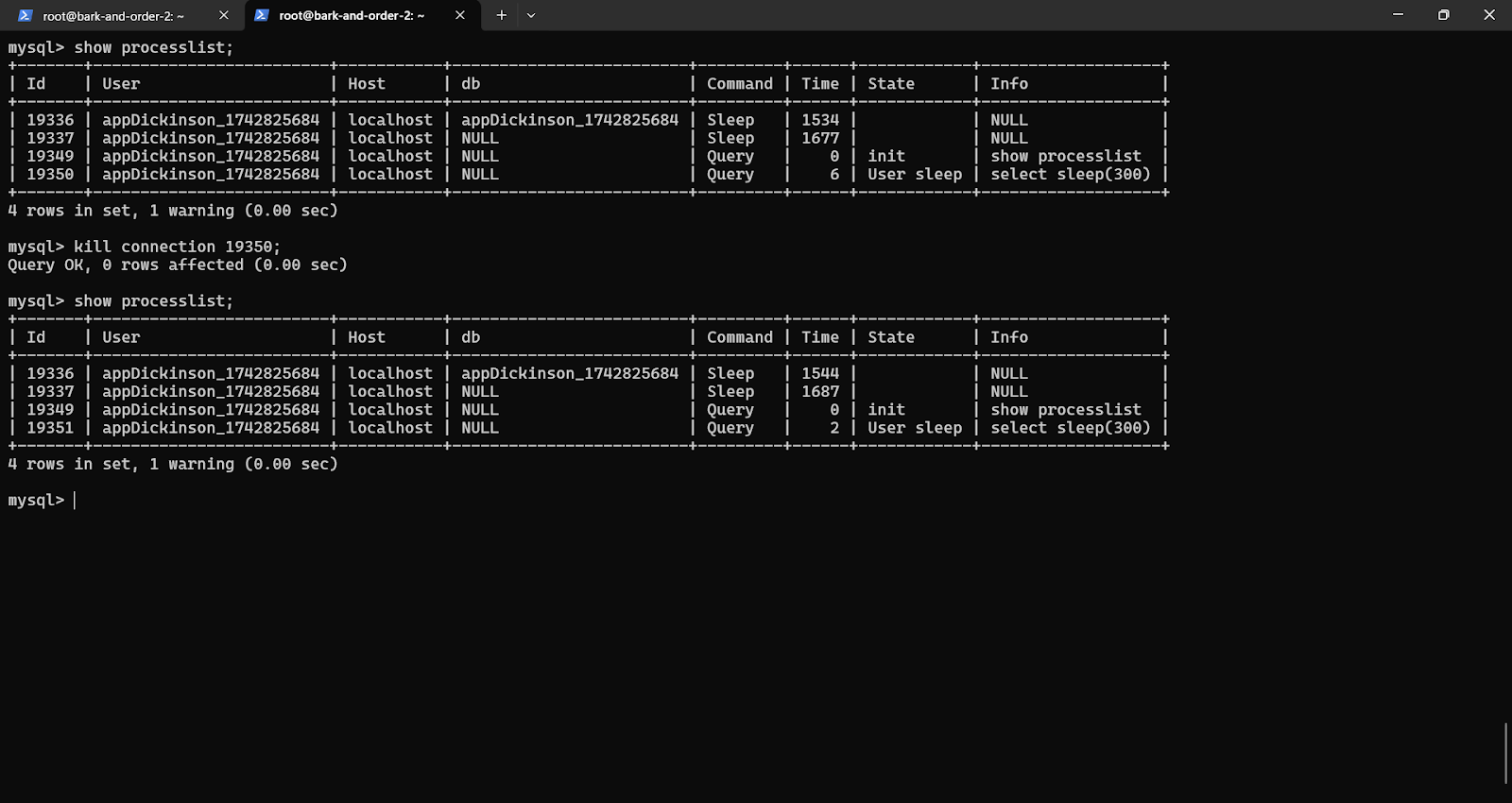
Task: Click process Id 19351 in the second table
Action: (50, 428)
